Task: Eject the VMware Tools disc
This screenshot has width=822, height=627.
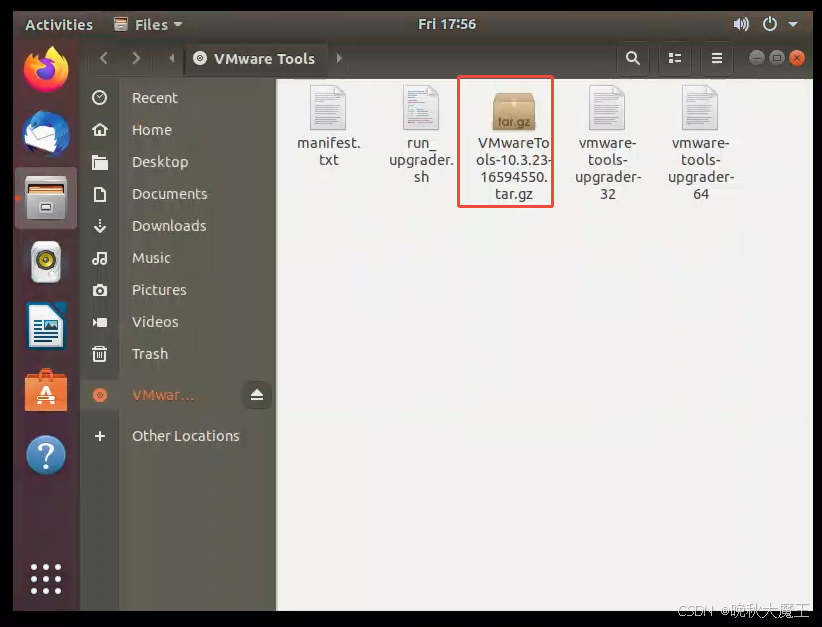Action: pyautogui.click(x=256, y=395)
